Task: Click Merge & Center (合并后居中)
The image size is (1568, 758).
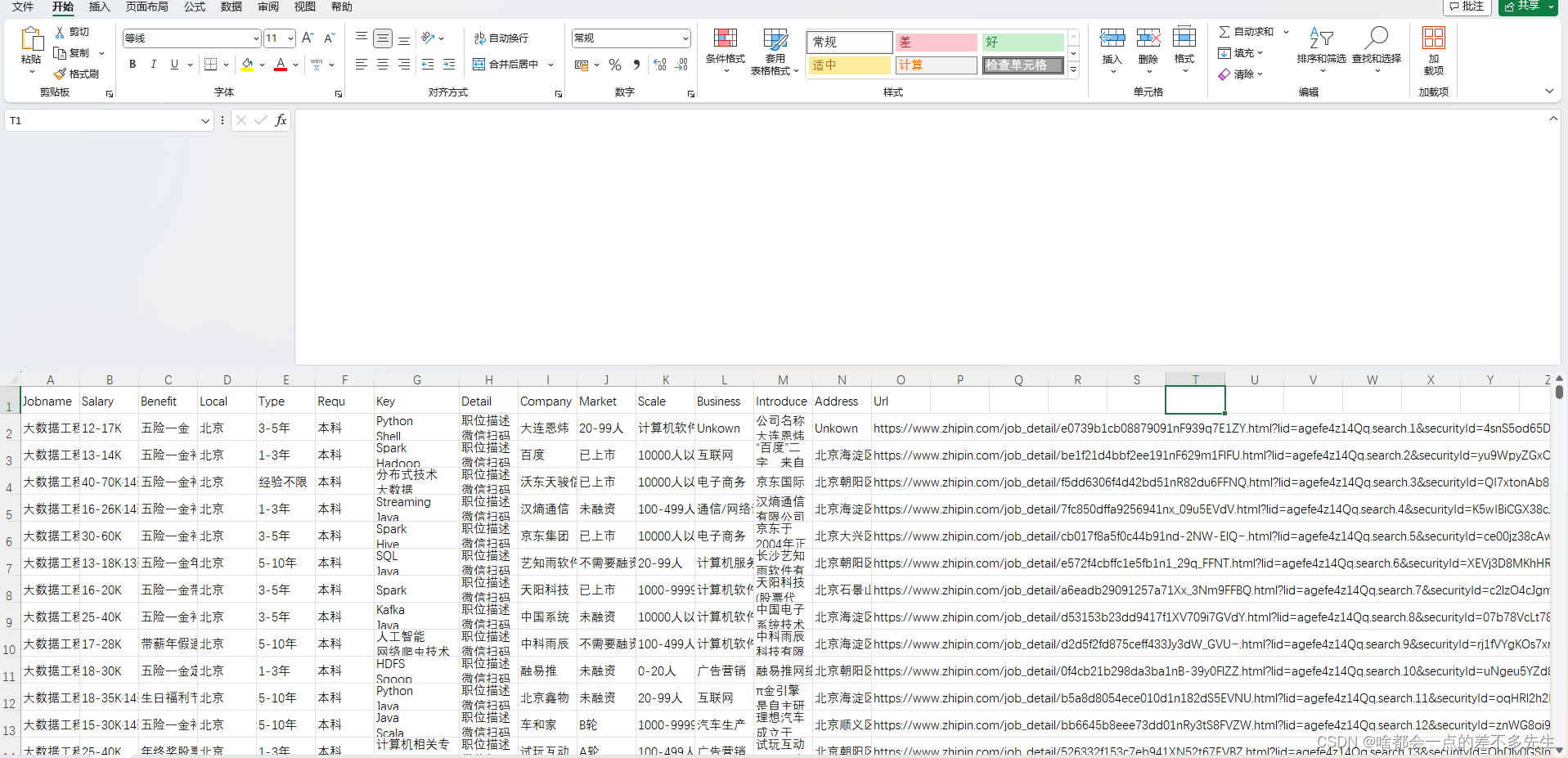Action: coord(505,65)
